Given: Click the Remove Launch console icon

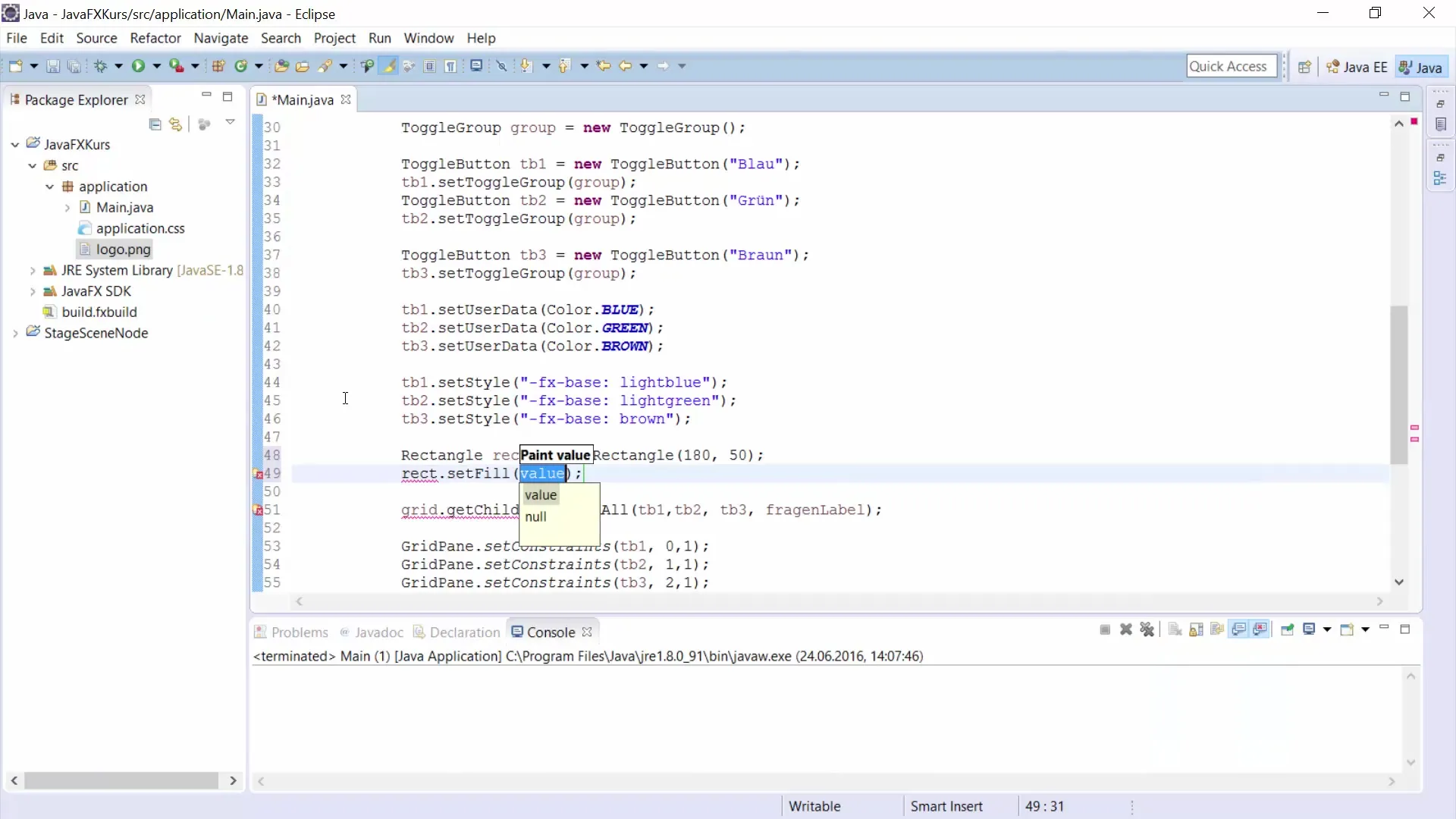Looking at the screenshot, I should click(x=1126, y=630).
